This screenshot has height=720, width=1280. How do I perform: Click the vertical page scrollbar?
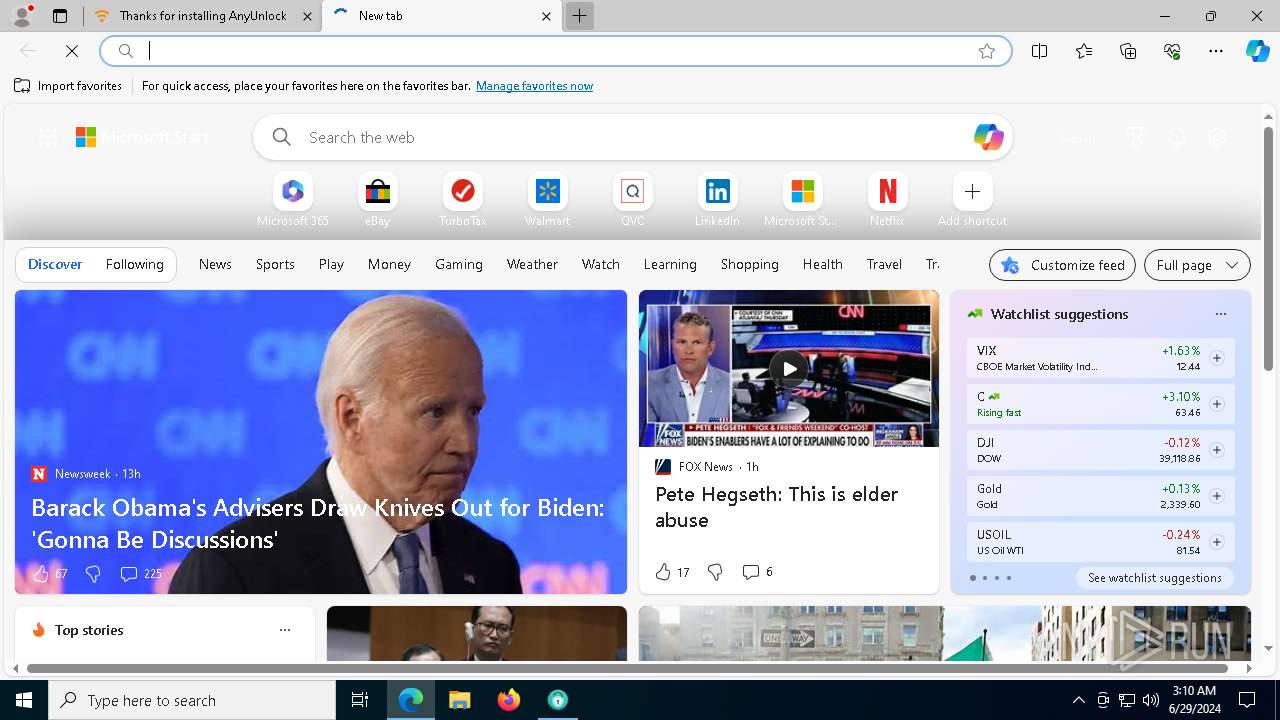coord(1269,248)
